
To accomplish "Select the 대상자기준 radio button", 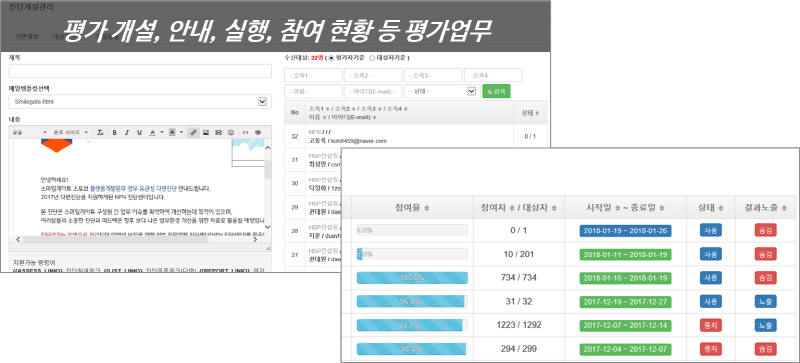I will 372,58.
